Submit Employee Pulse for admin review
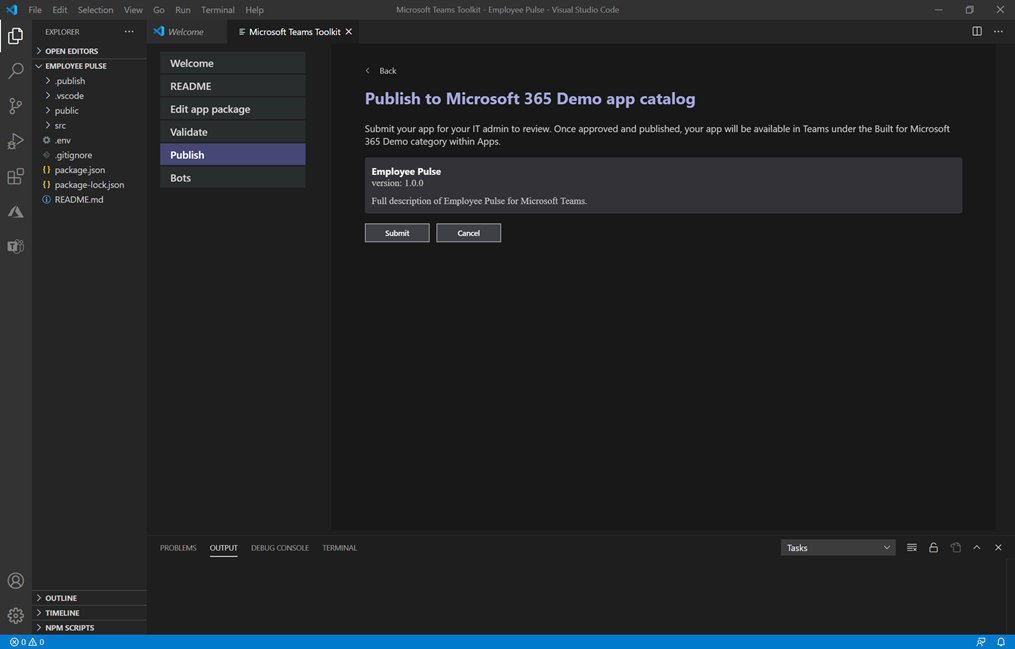 [x=397, y=232]
